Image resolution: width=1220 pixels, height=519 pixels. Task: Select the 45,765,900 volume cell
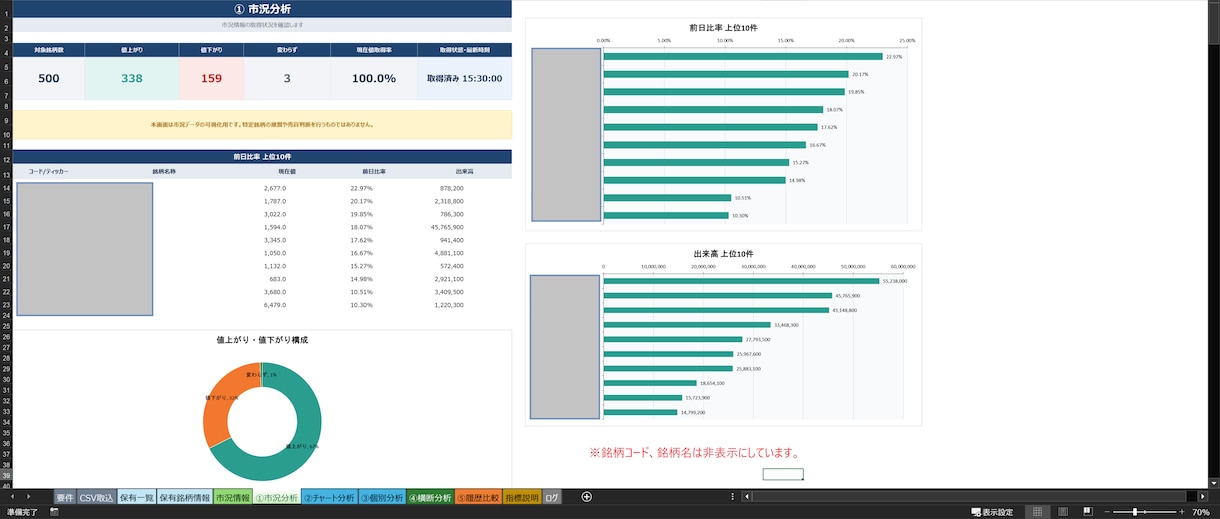coord(445,227)
